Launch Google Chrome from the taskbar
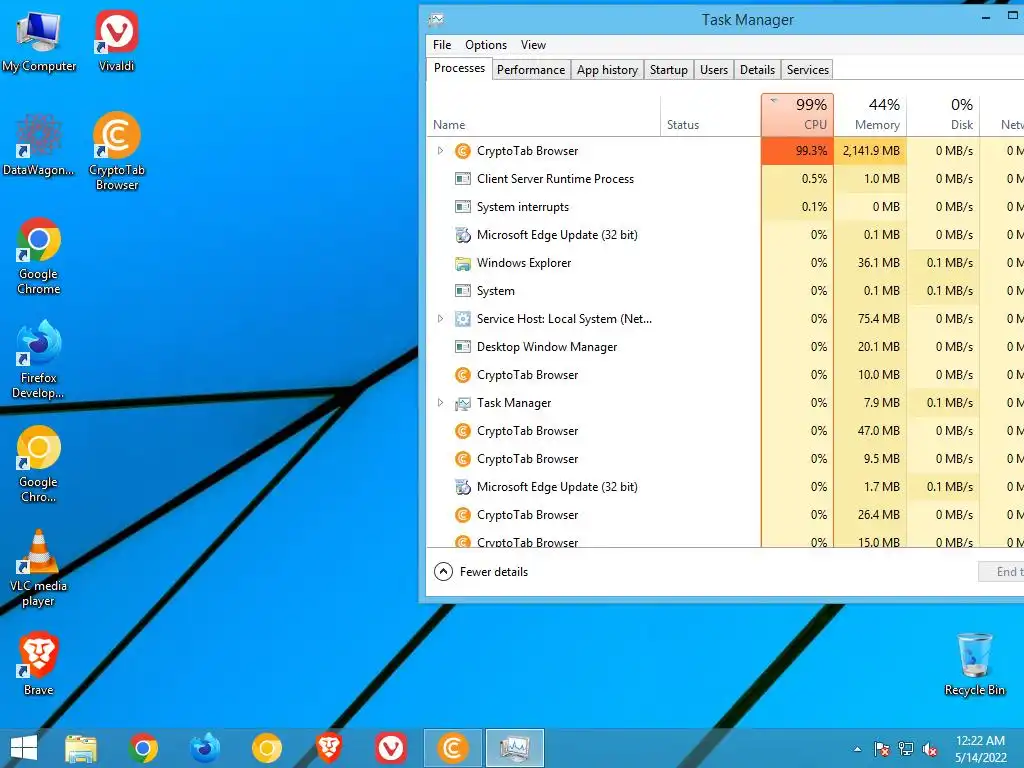The image size is (1024, 768). [143, 748]
